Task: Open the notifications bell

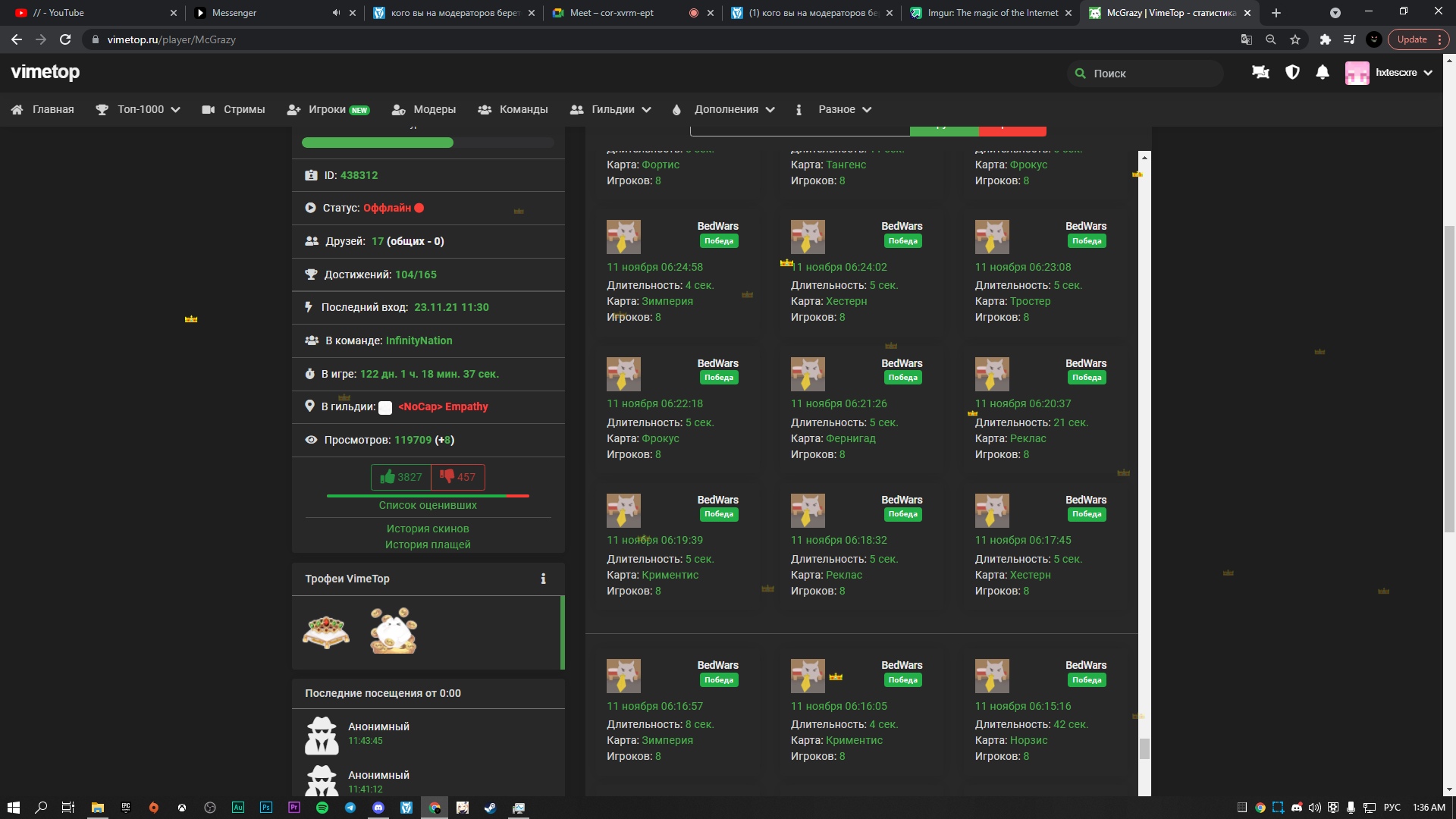Action: point(1322,72)
